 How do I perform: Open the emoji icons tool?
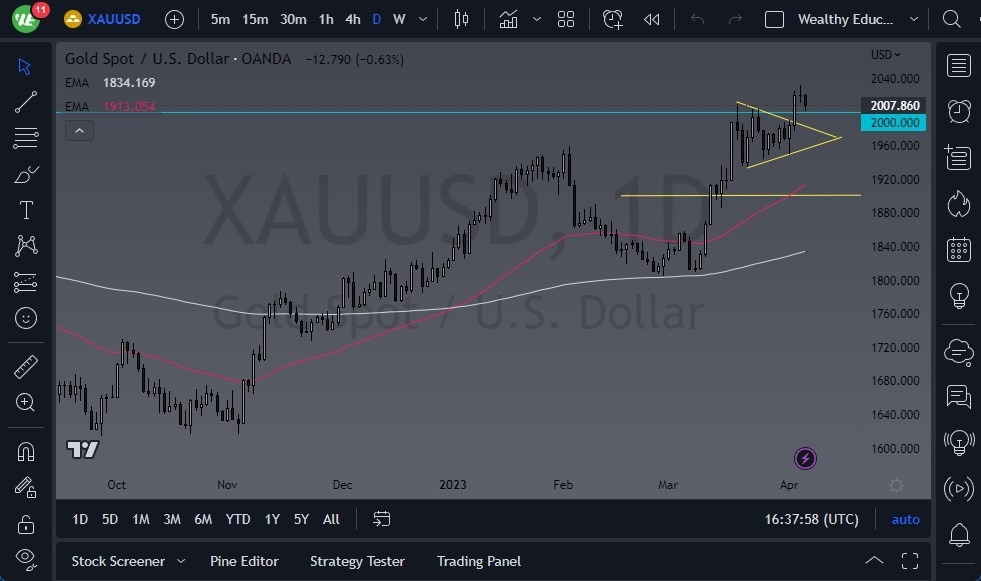(x=26, y=318)
